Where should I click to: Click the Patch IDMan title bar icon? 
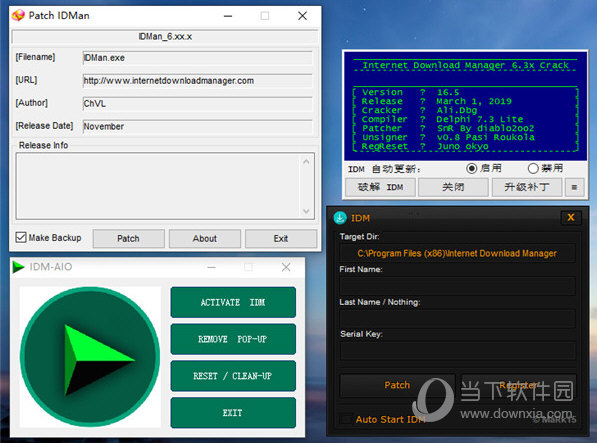(x=18, y=16)
